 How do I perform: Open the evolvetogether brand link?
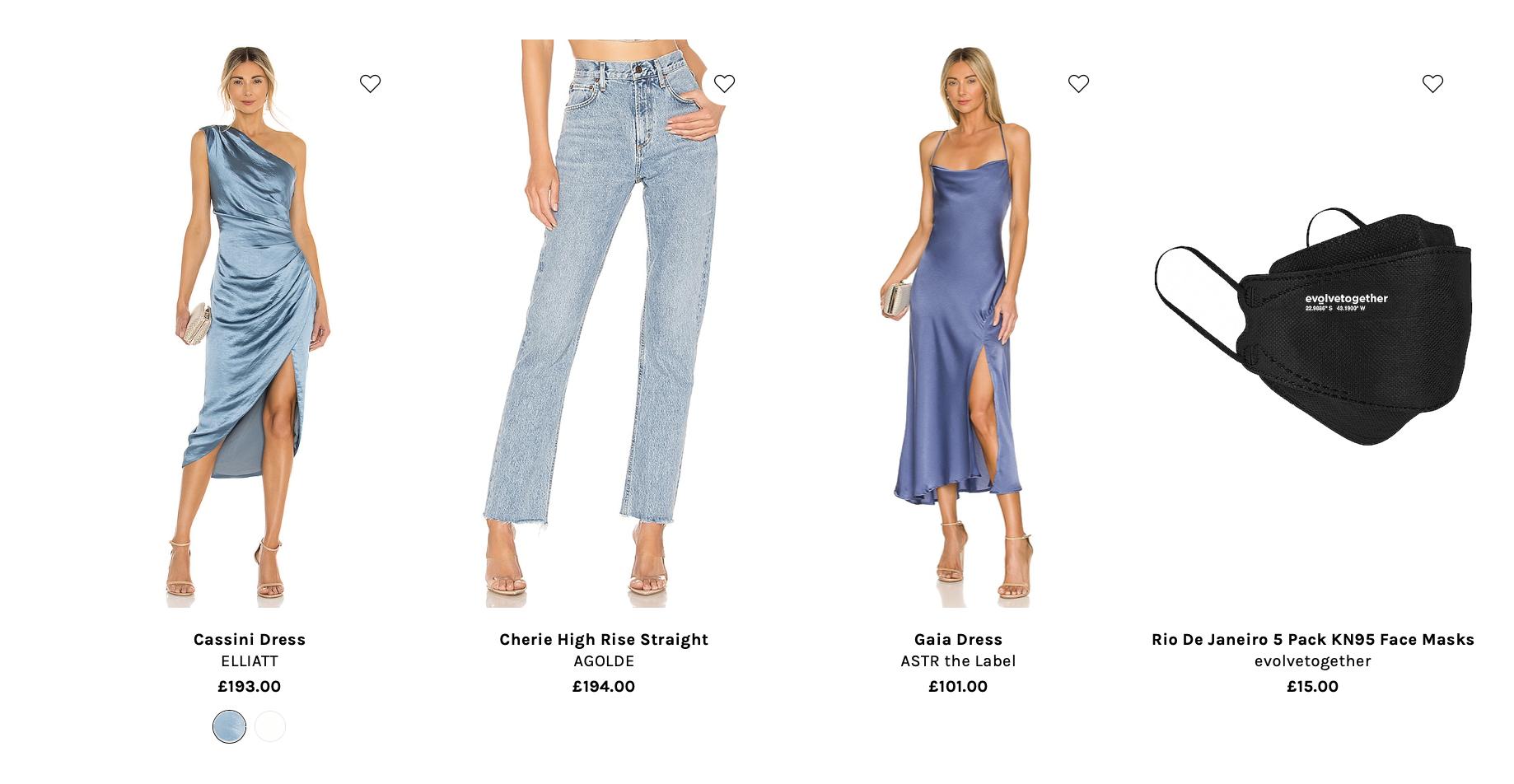pyautogui.click(x=1313, y=660)
